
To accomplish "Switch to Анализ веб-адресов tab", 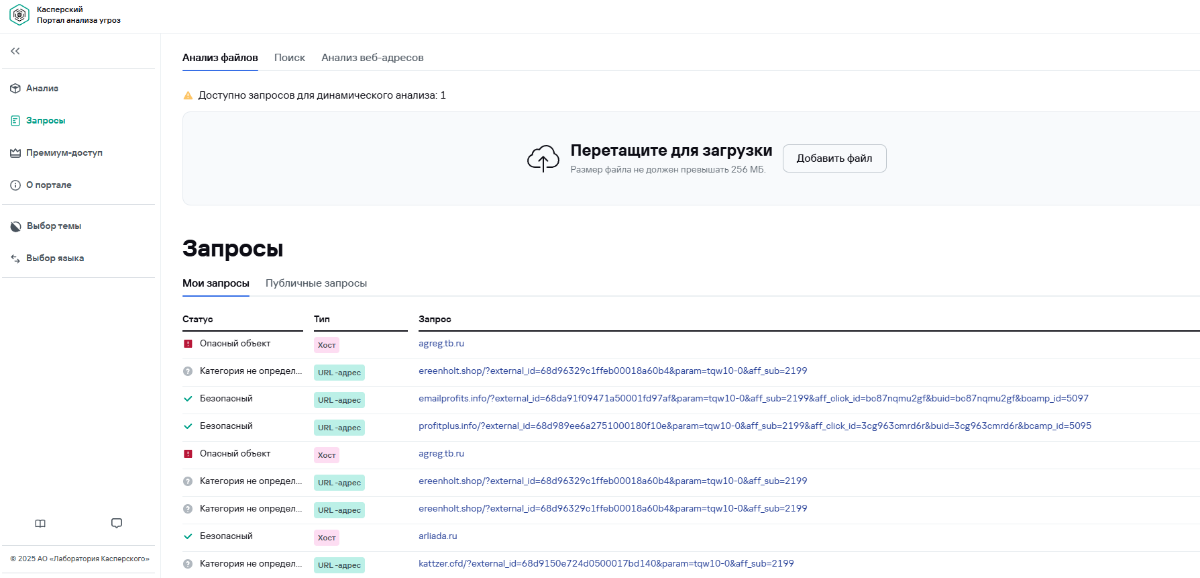I will 372,58.
